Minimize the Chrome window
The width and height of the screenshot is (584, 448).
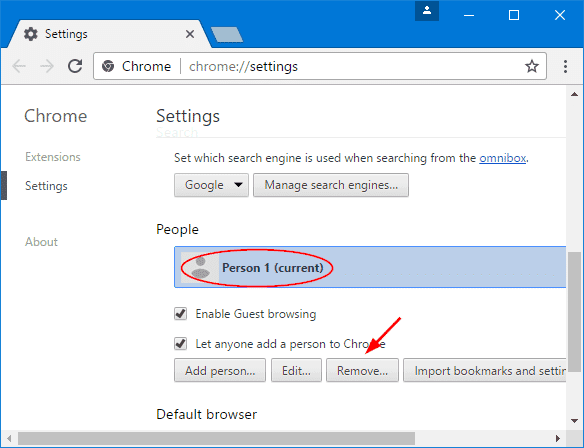point(469,15)
